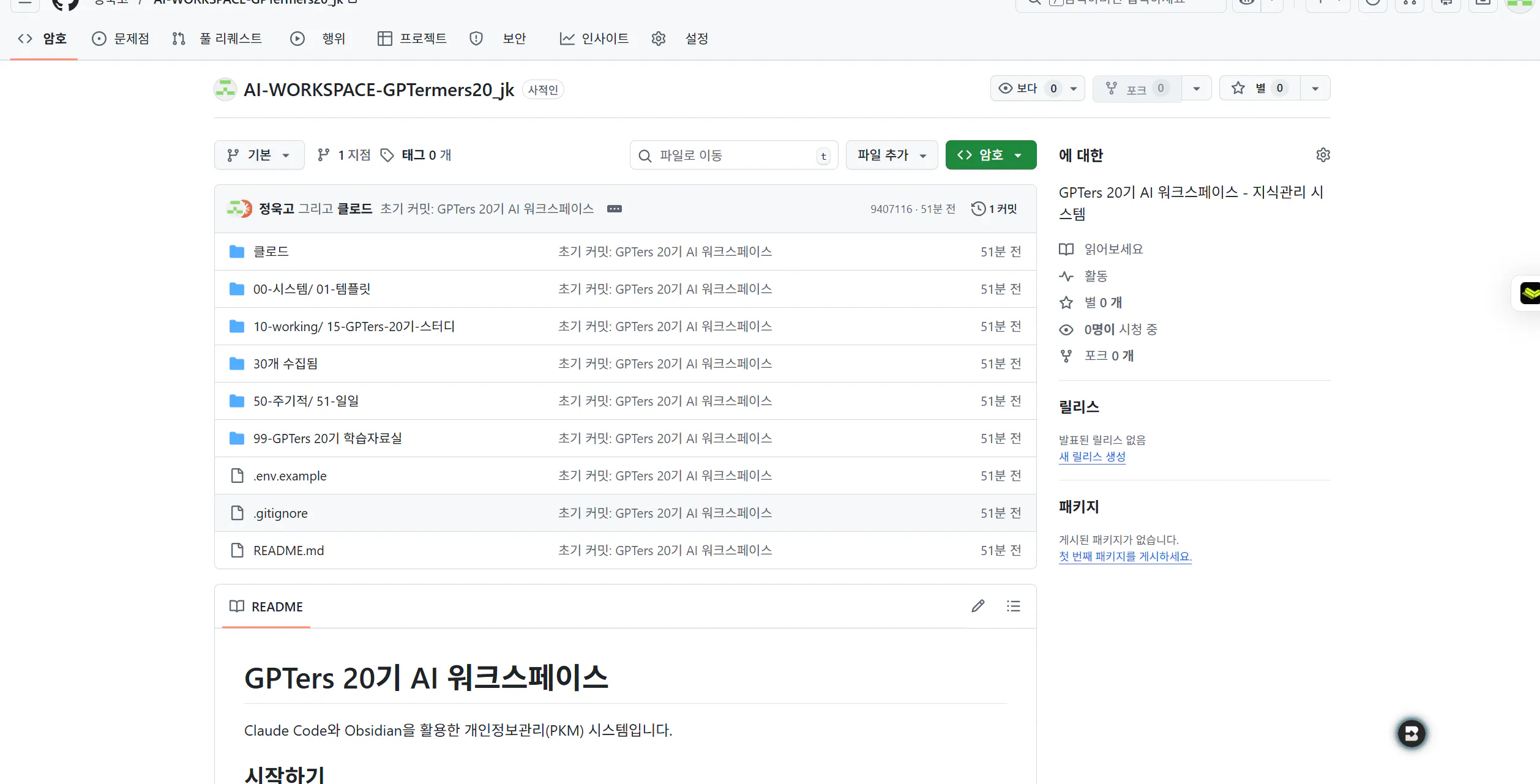This screenshot has width=1540, height=784.
Task: Expand the star lists dropdown arrow
Action: point(1315,89)
